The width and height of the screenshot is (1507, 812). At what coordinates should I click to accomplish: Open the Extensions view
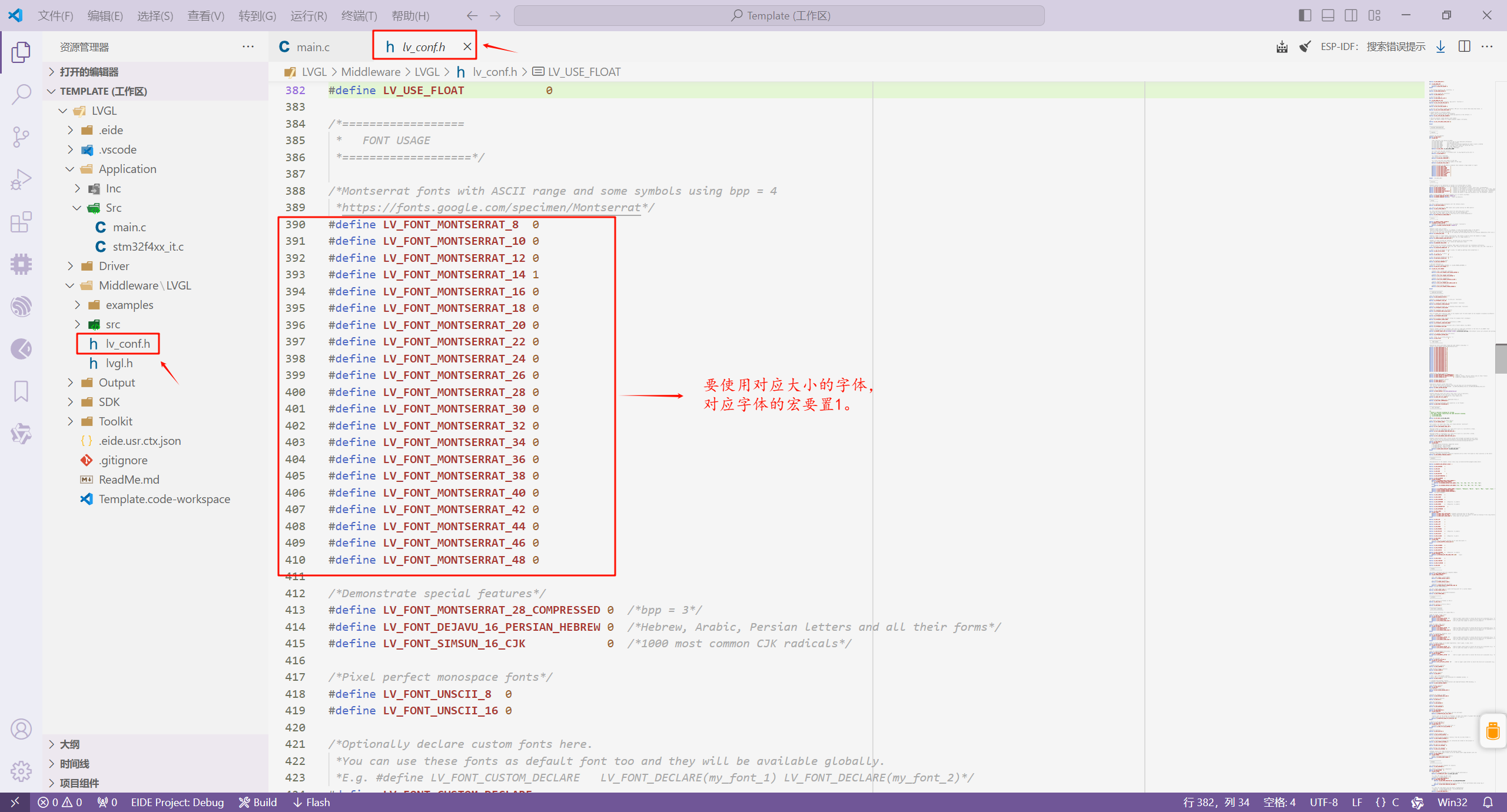point(21,222)
